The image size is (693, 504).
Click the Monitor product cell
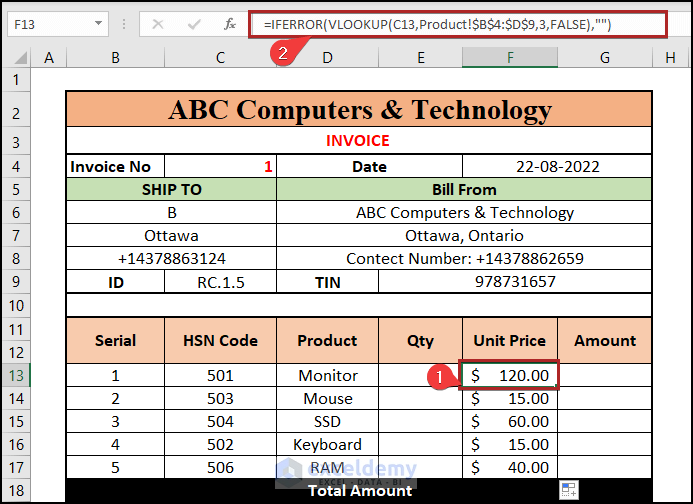tap(327, 375)
